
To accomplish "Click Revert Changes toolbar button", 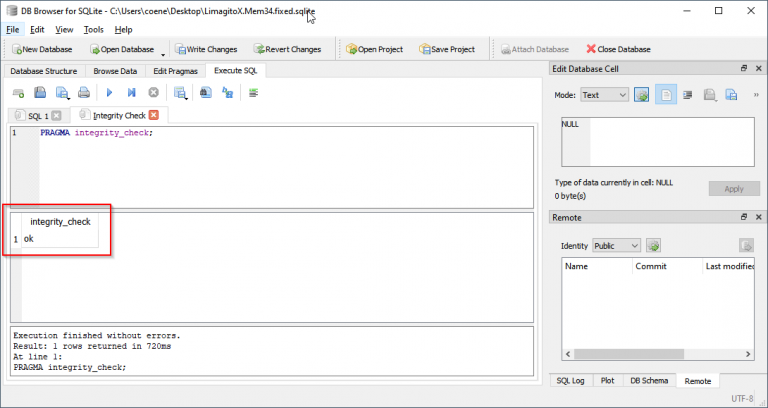I will click(x=288, y=49).
